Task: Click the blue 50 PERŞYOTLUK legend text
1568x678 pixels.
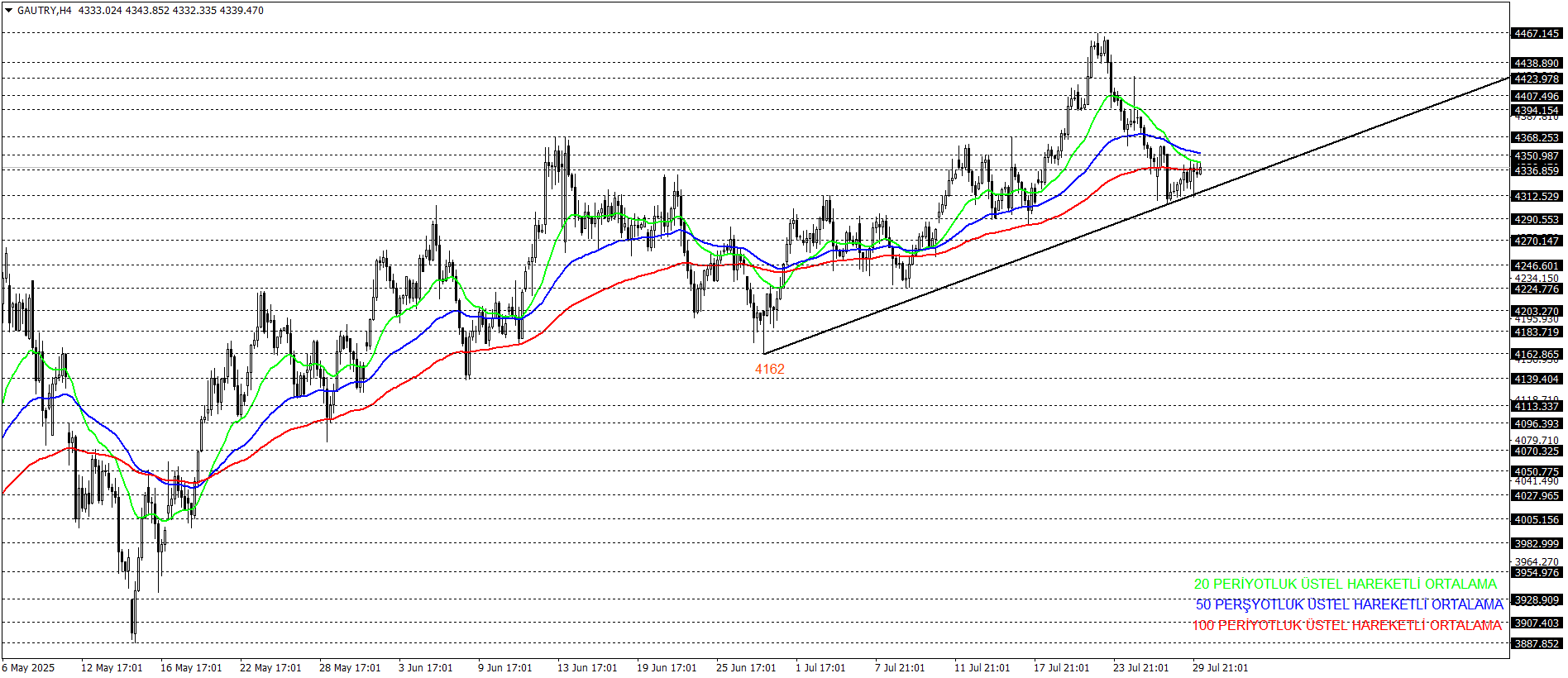Action: (x=1350, y=604)
